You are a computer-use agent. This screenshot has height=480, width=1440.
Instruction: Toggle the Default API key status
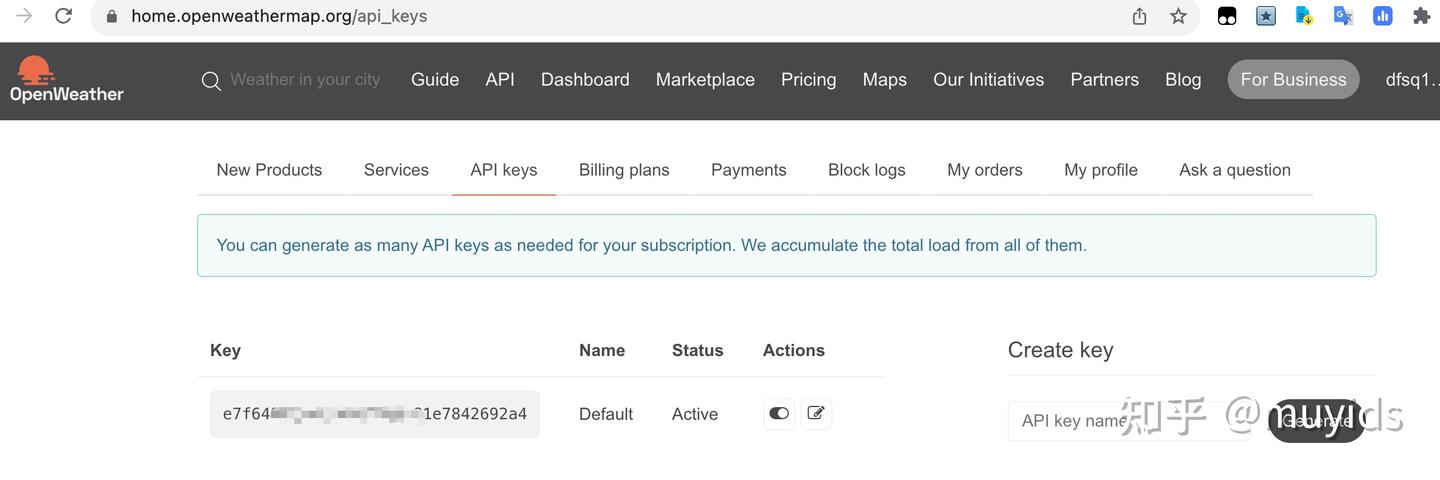coord(779,413)
